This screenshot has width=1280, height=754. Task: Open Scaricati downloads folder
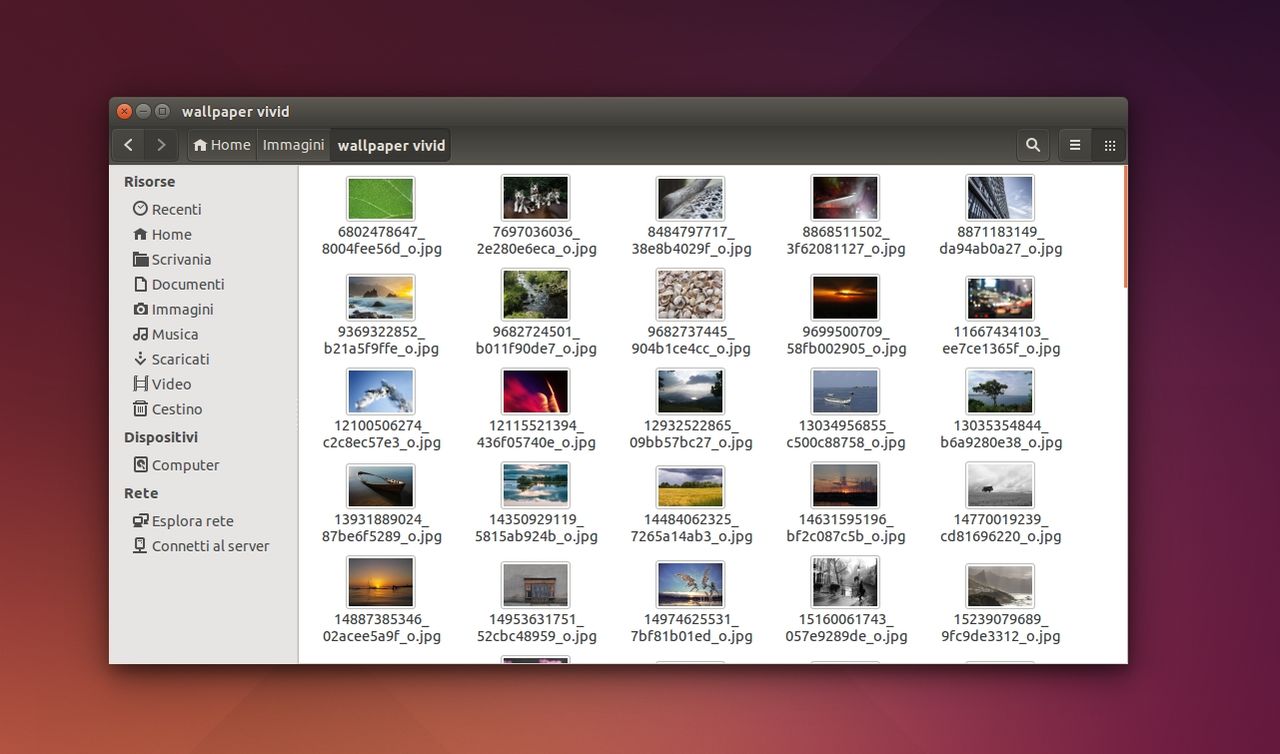pyautogui.click(x=180, y=359)
